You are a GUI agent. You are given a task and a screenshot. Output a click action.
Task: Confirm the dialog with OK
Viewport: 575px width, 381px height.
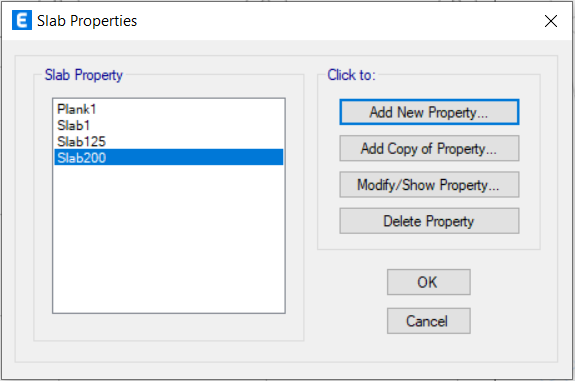click(429, 282)
